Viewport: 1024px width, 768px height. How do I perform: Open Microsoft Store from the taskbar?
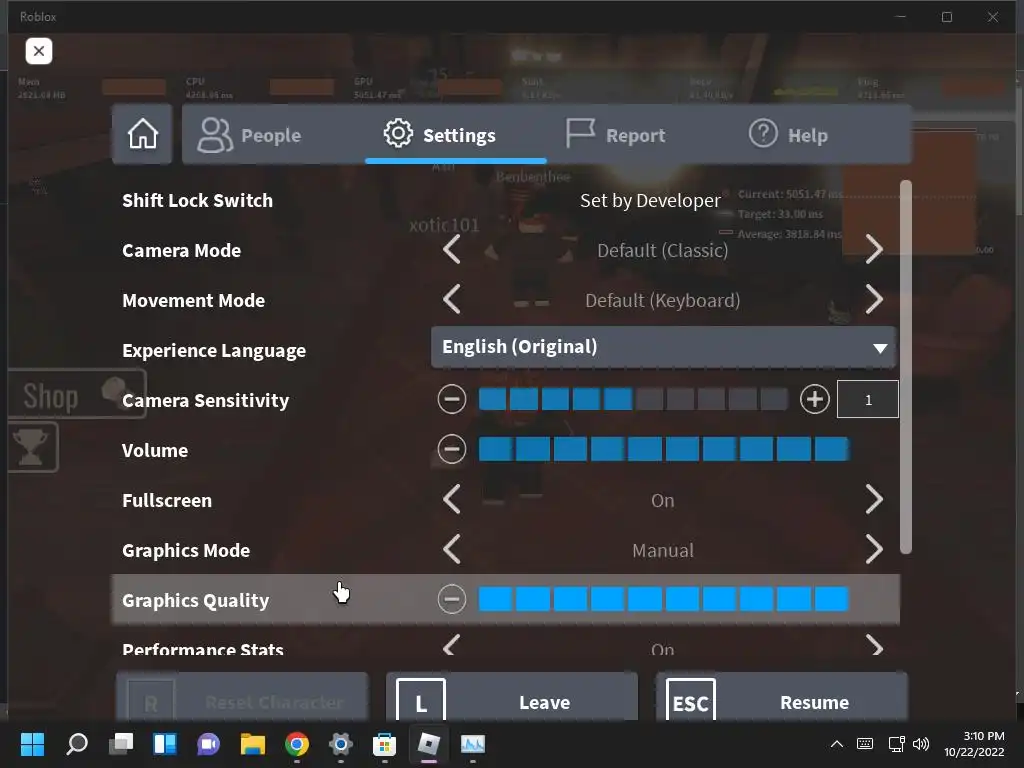385,744
